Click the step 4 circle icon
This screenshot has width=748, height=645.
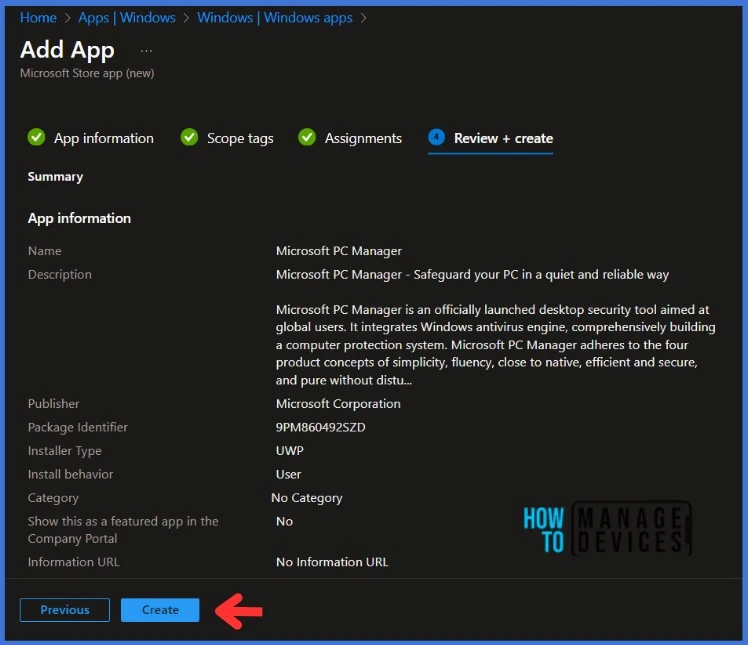click(x=436, y=137)
